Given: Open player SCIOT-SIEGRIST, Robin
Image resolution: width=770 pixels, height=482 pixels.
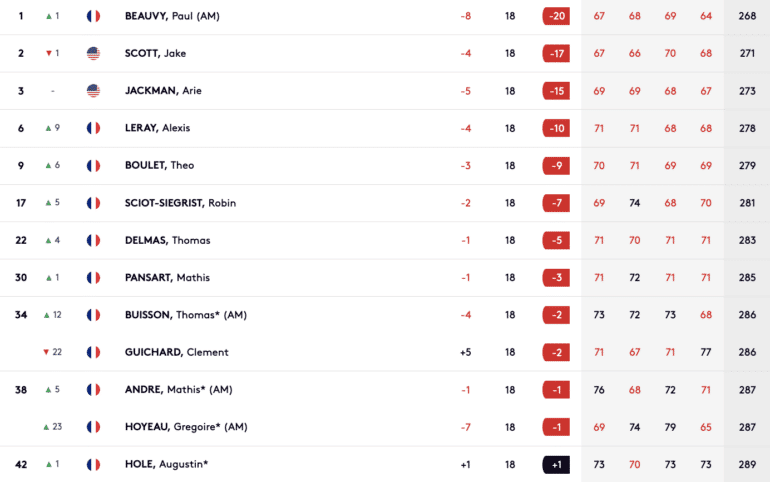Looking at the screenshot, I should (180, 203).
